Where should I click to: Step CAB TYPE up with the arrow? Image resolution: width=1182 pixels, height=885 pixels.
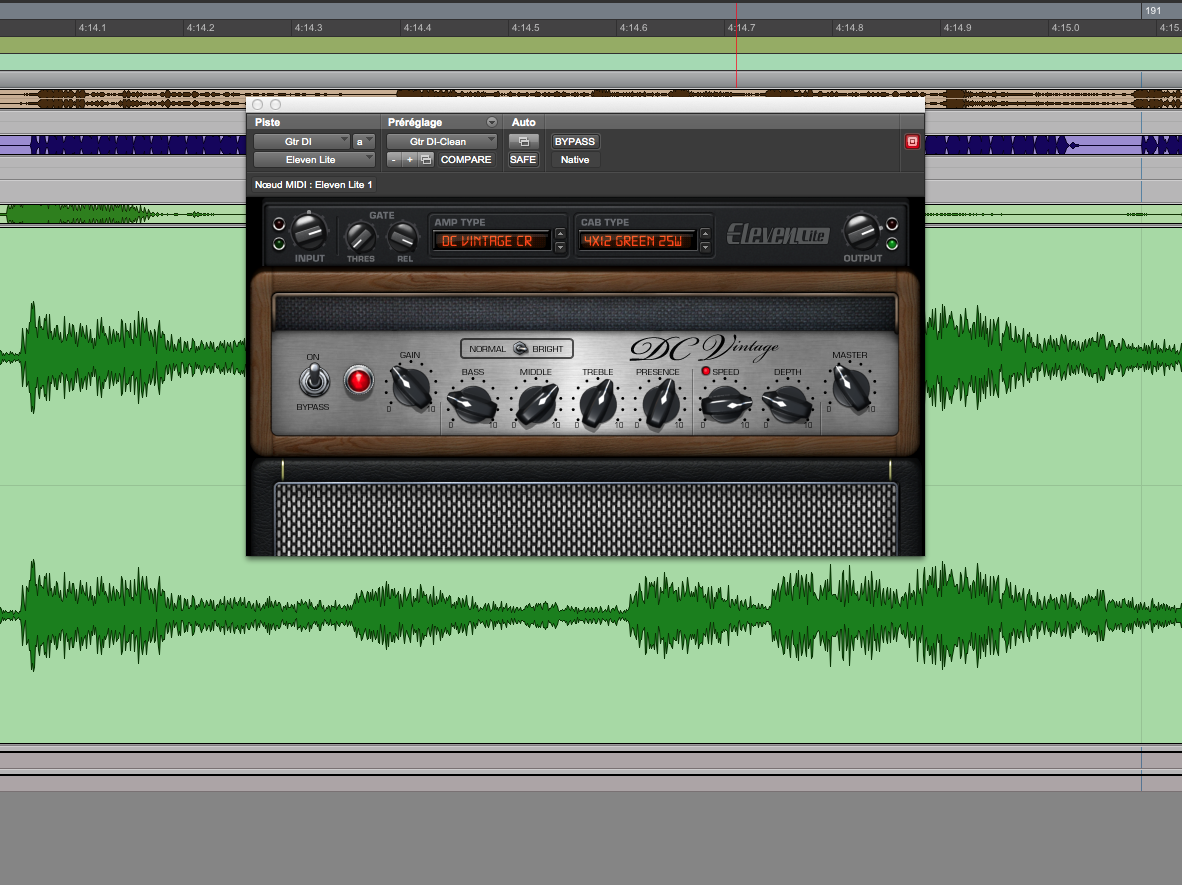[706, 234]
